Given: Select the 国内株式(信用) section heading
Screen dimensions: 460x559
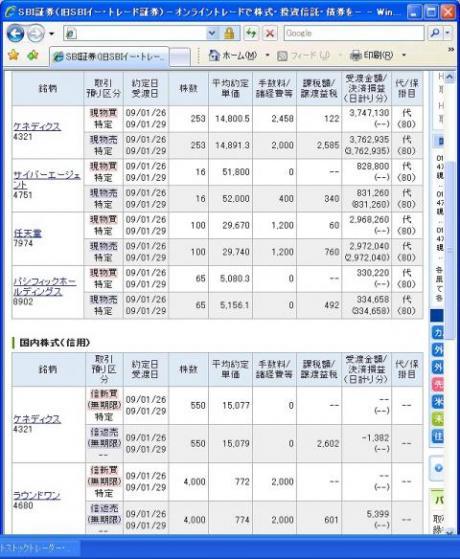Looking at the screenshot, I should pyautogui.click(x=55, y=343).
